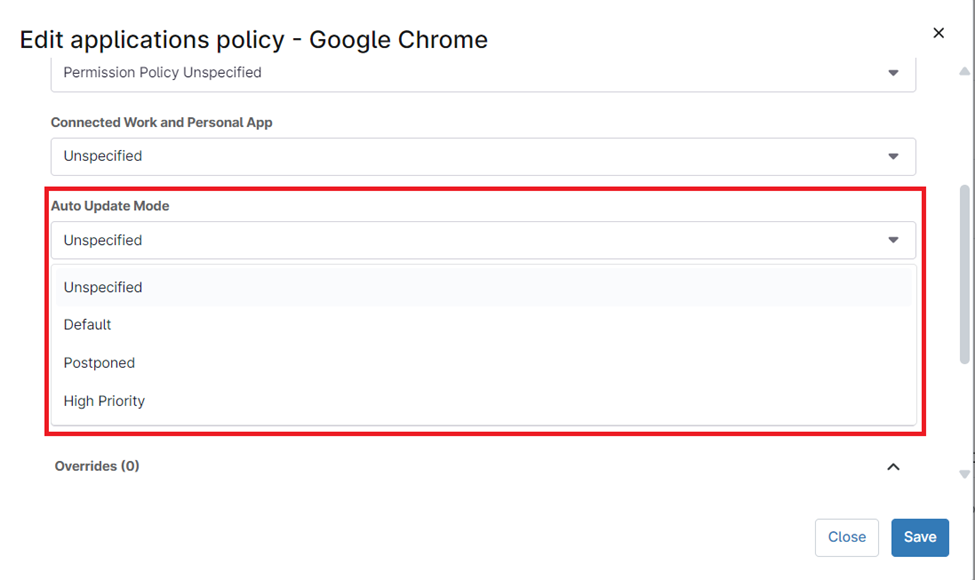Click the Connected Work and Personal App dropdown arrow
This screenshot has height=580, width=975.
tap(893, 156)
